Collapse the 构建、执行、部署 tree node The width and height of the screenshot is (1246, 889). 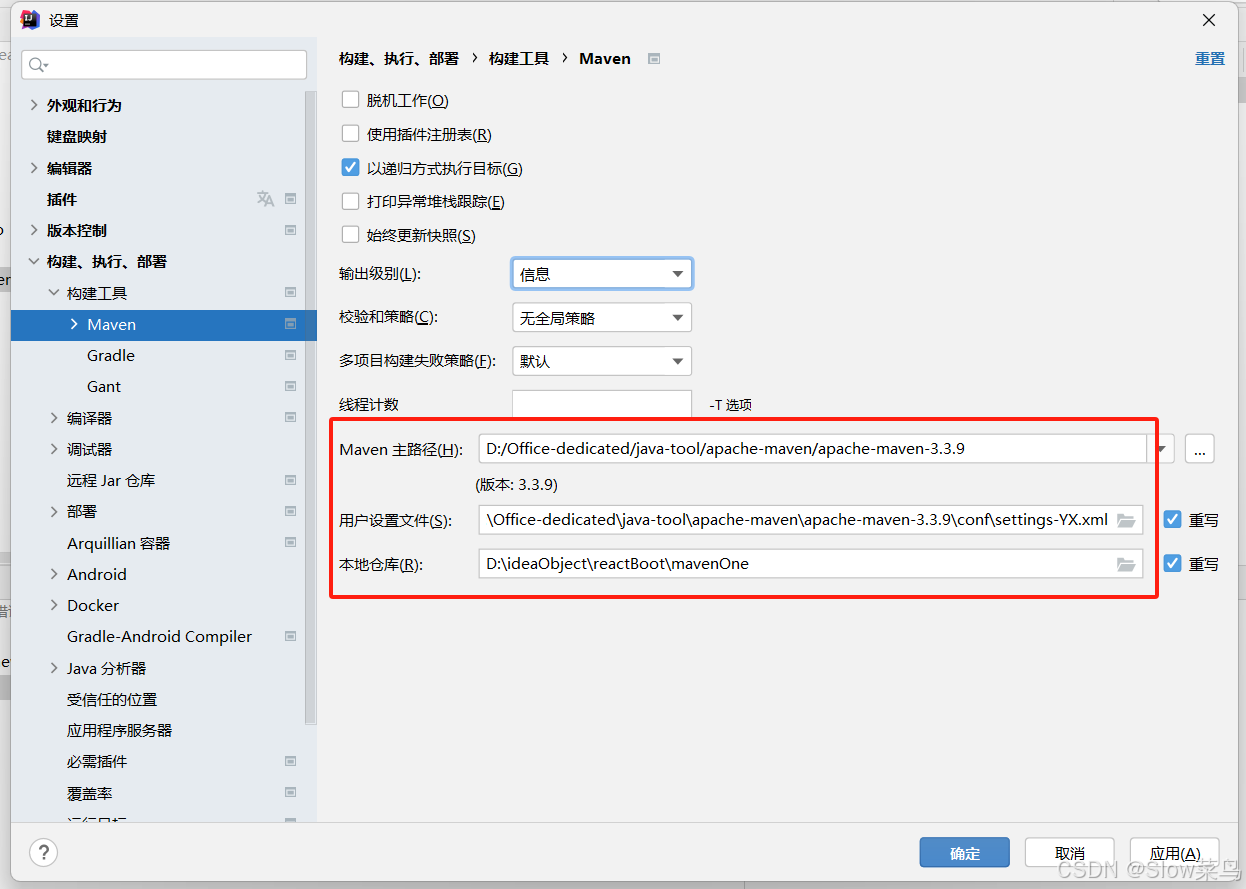point(34,262)
